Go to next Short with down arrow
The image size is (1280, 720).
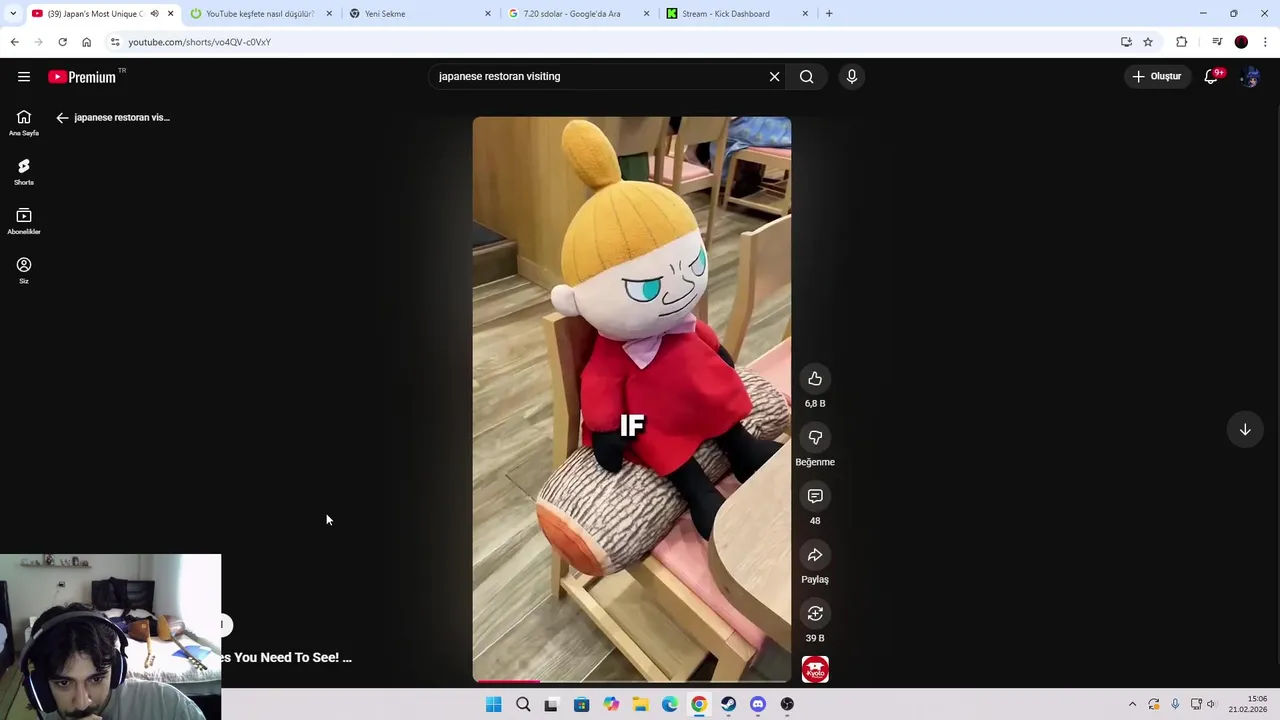(x=1245, y=430)
